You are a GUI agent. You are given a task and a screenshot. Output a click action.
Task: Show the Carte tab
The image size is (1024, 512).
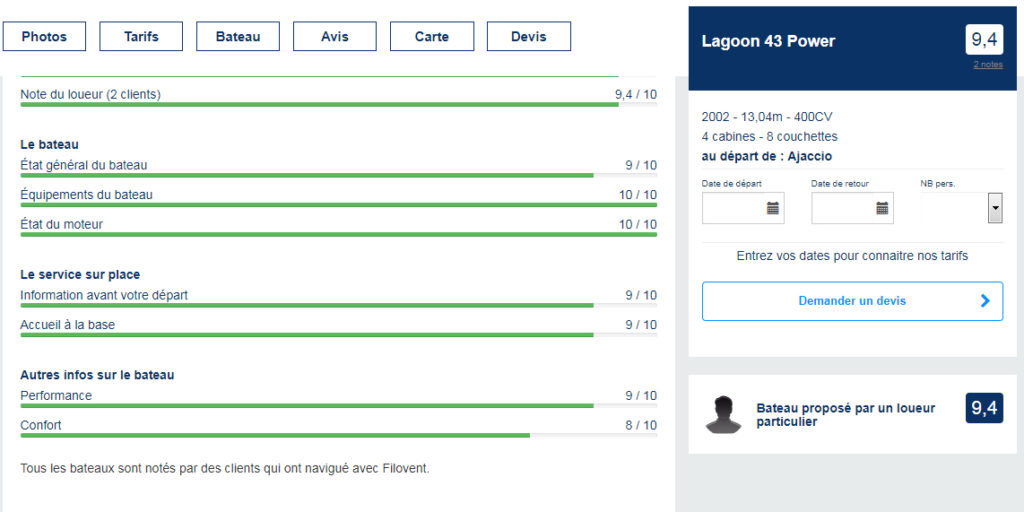point(432,37)
